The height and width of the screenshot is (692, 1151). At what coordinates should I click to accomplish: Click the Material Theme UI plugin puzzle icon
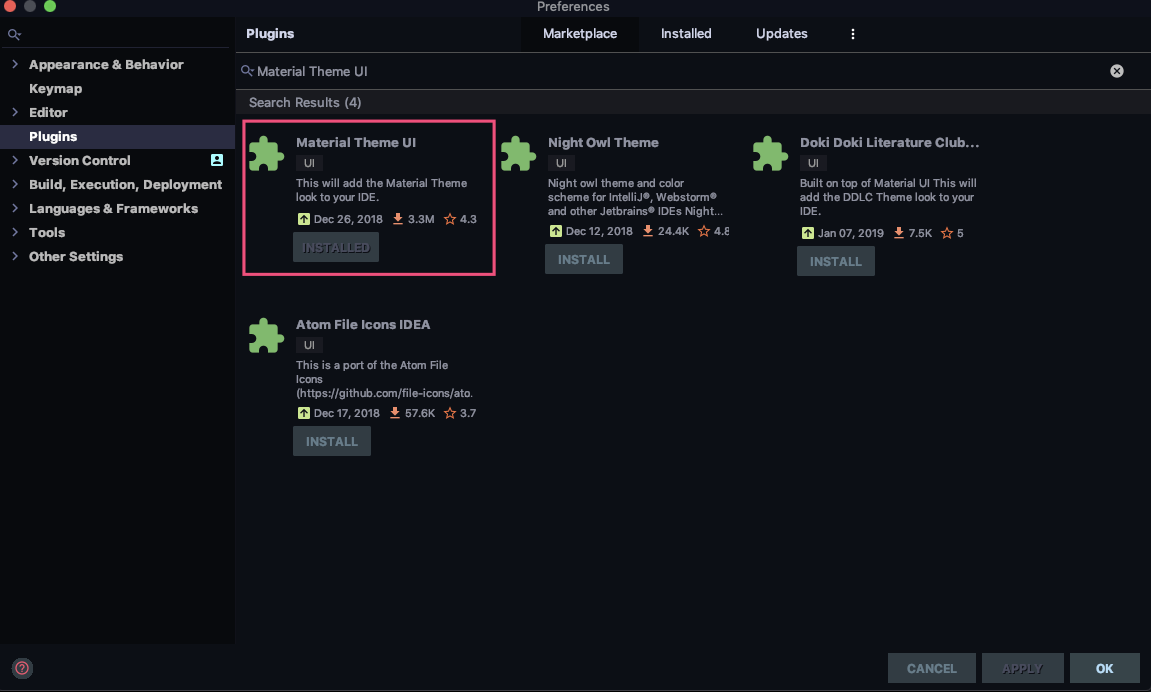tap(266, 154)
